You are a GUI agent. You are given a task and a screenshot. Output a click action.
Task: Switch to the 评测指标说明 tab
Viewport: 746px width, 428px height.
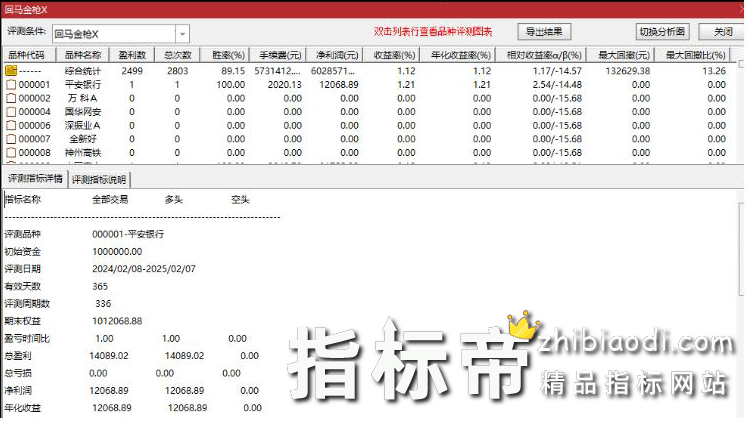click(x=99, y=180)
